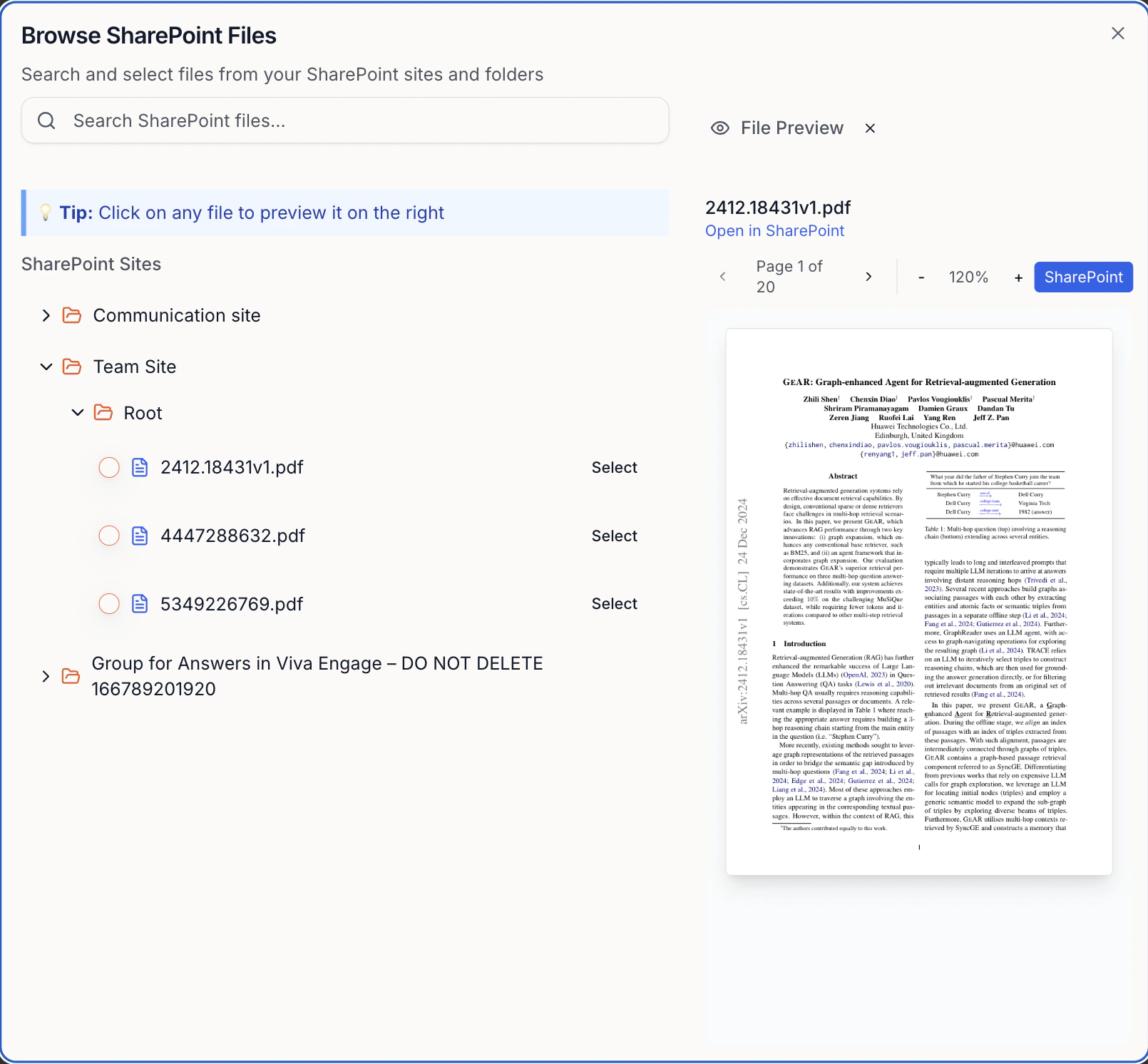Go to next preview page
The width and height of the screenshot is (1148, 1064).
tap(868, 277)
